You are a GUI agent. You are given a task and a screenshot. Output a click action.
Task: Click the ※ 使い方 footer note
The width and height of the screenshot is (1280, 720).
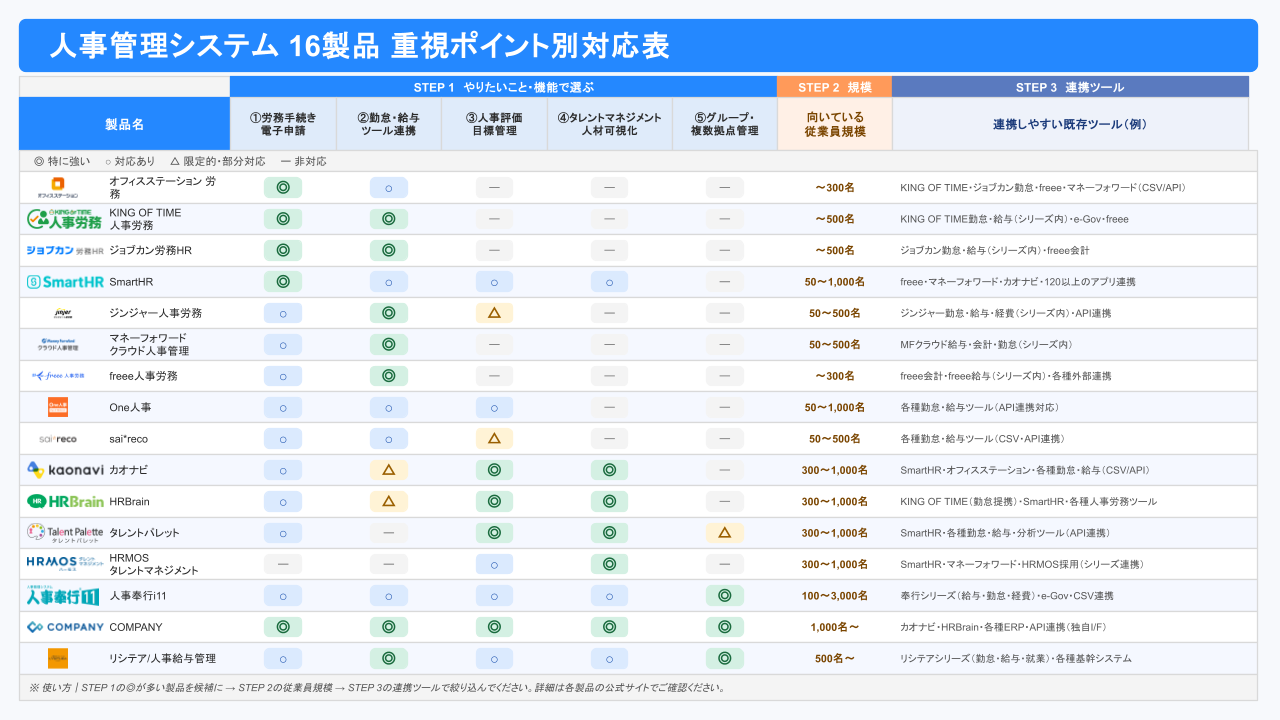click(x=377, y=687)
